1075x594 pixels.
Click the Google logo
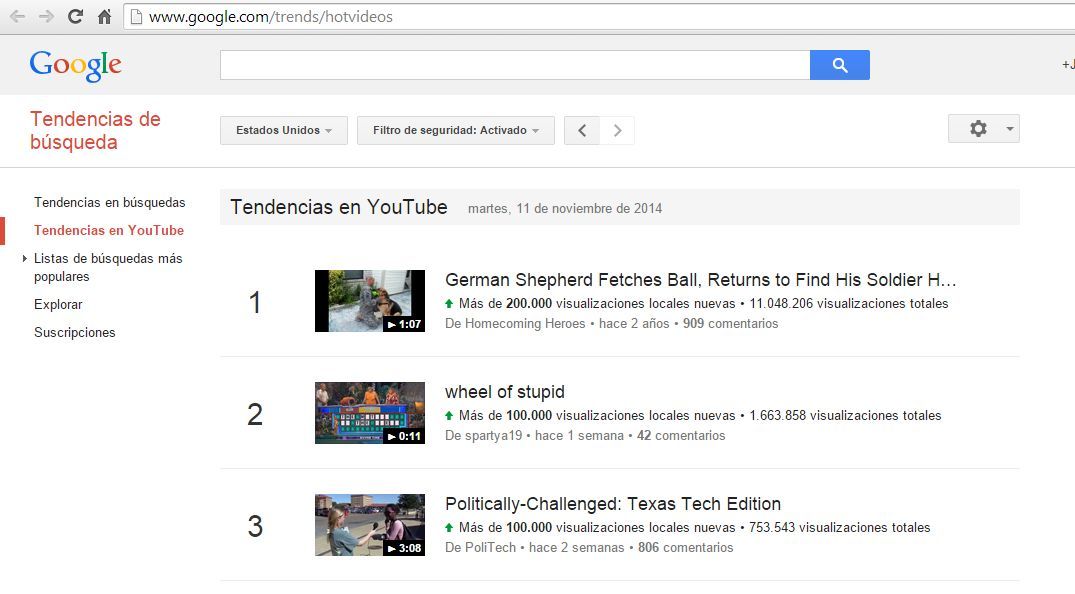click(75, 66)
